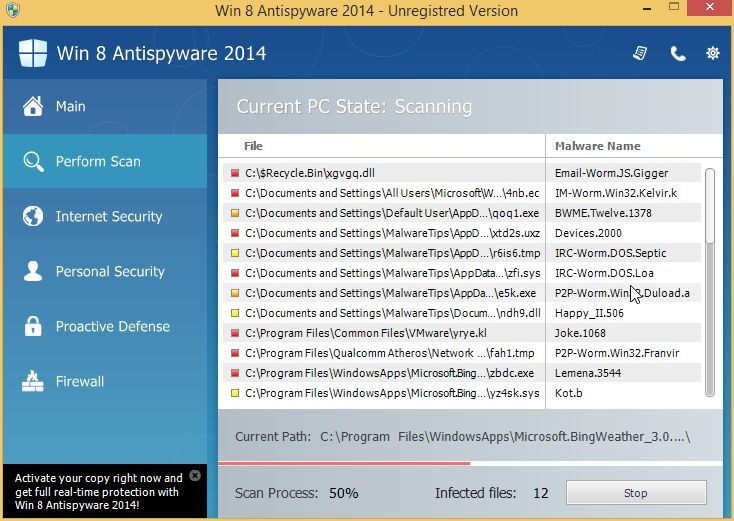This screenshot has height=521, width=734.
Task: Click yellow threat marker for r6is6.tmp
Action: pos(235,253)
